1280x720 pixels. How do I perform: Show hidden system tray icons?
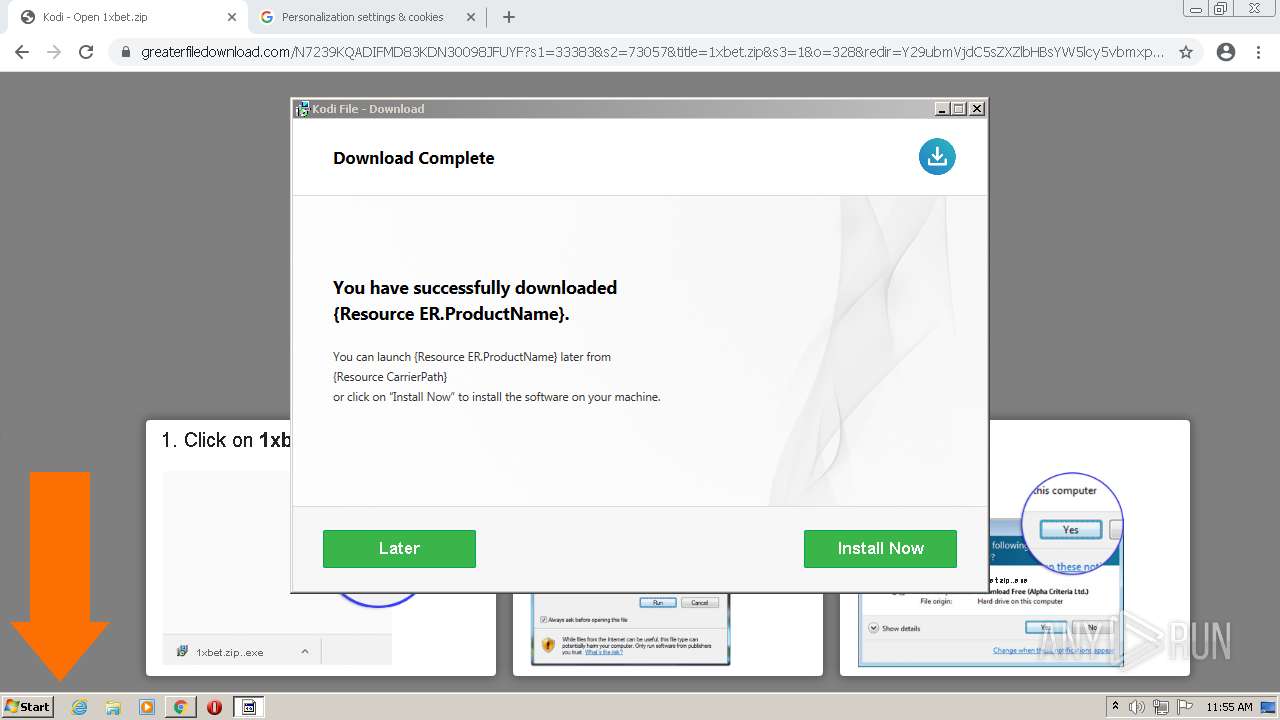(x=1116, y=707)
